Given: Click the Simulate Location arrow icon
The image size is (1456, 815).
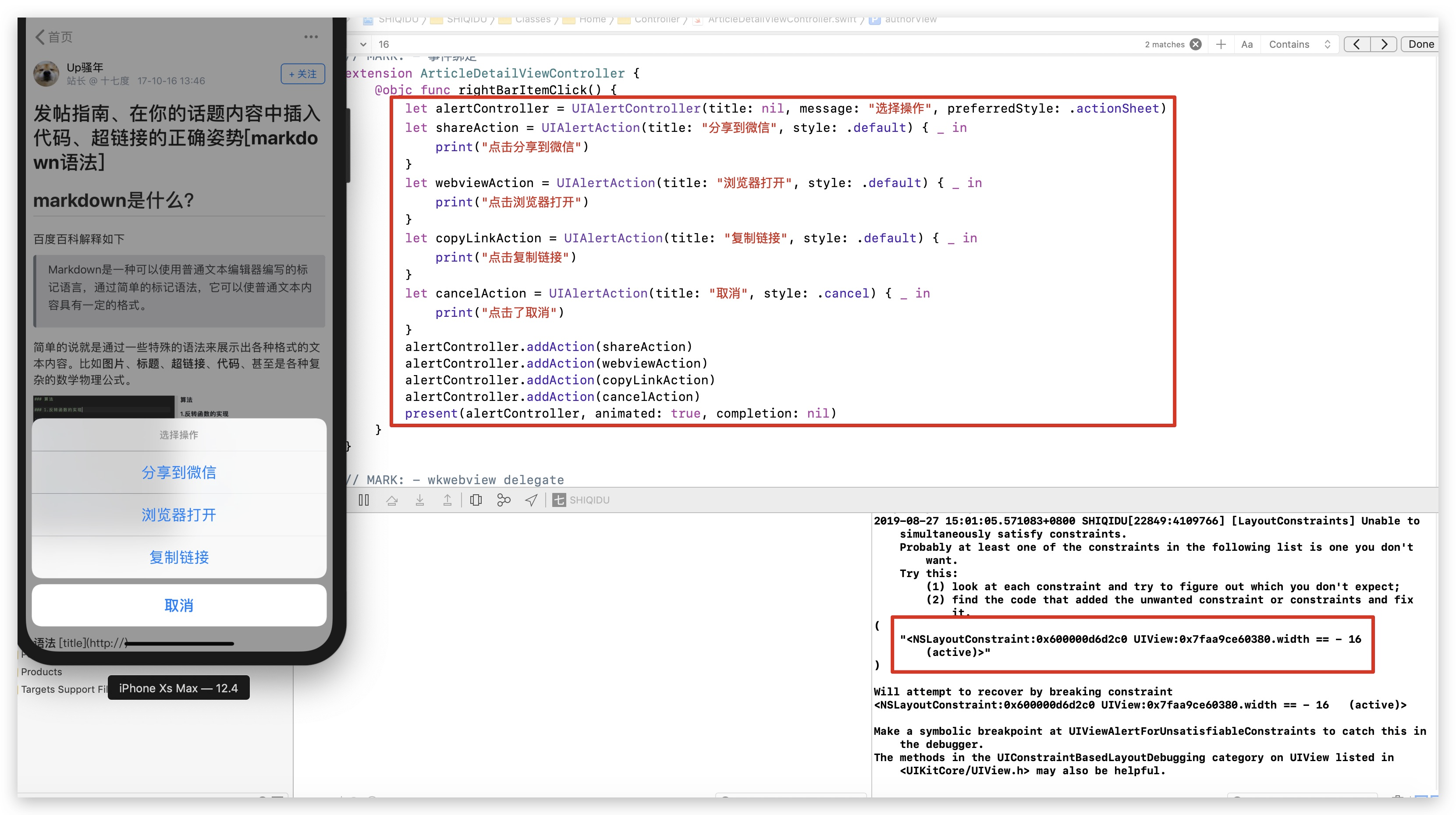Looking at the screenshot, I should (x=531, y=500).
